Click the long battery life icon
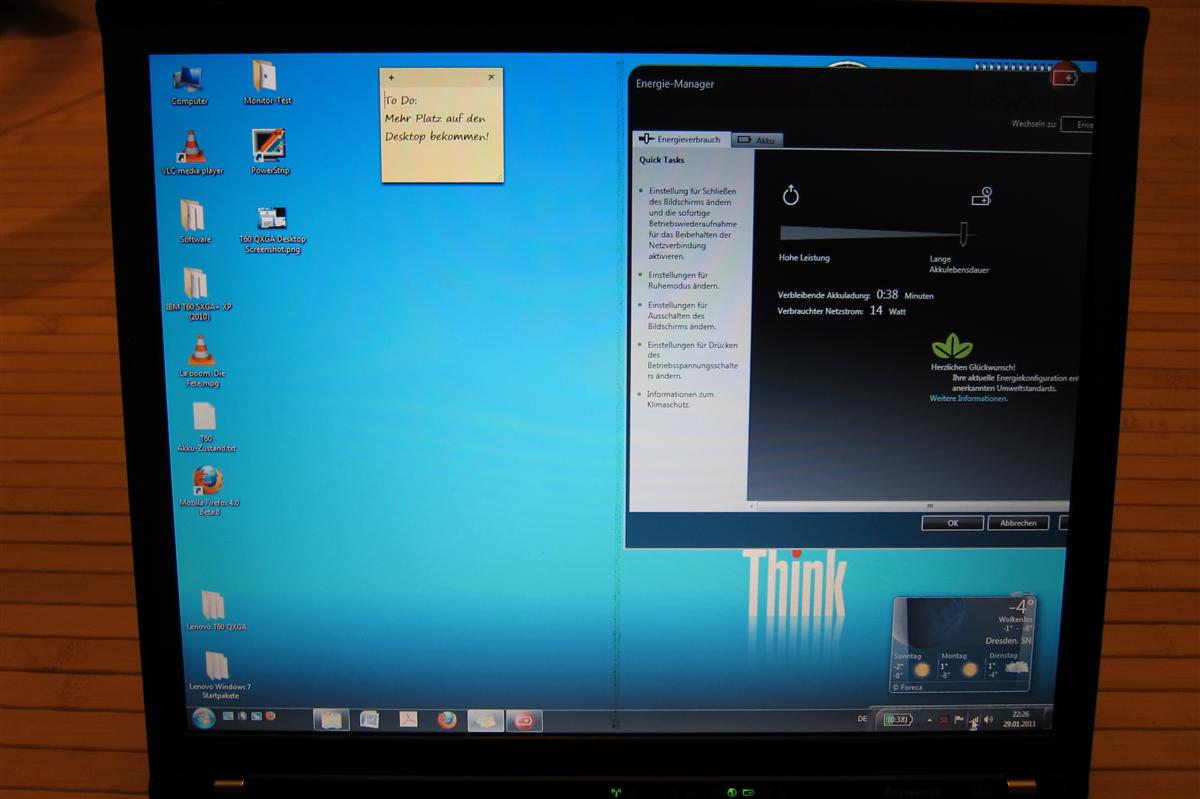 (x=981, y=197)
